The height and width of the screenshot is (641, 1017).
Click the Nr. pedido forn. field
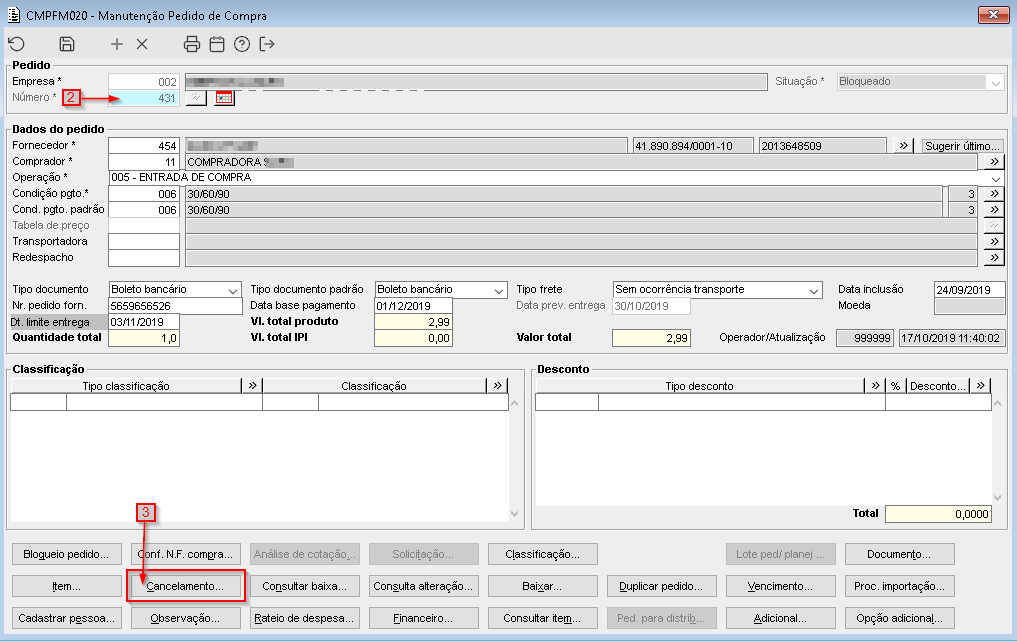(175, 306)
